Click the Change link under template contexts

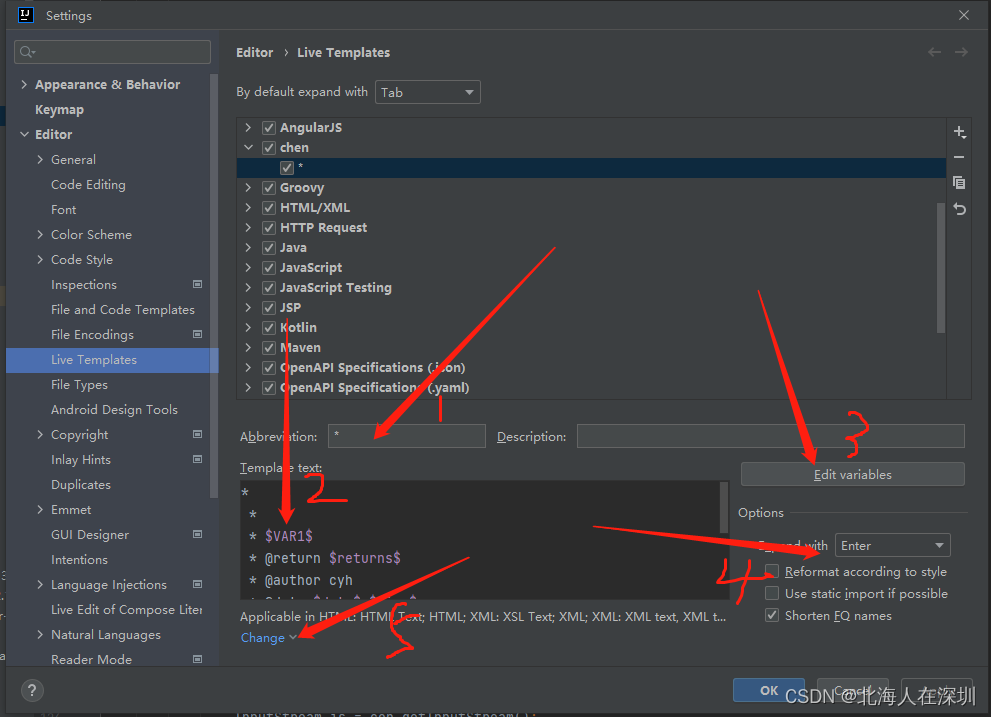click(262, 637)
